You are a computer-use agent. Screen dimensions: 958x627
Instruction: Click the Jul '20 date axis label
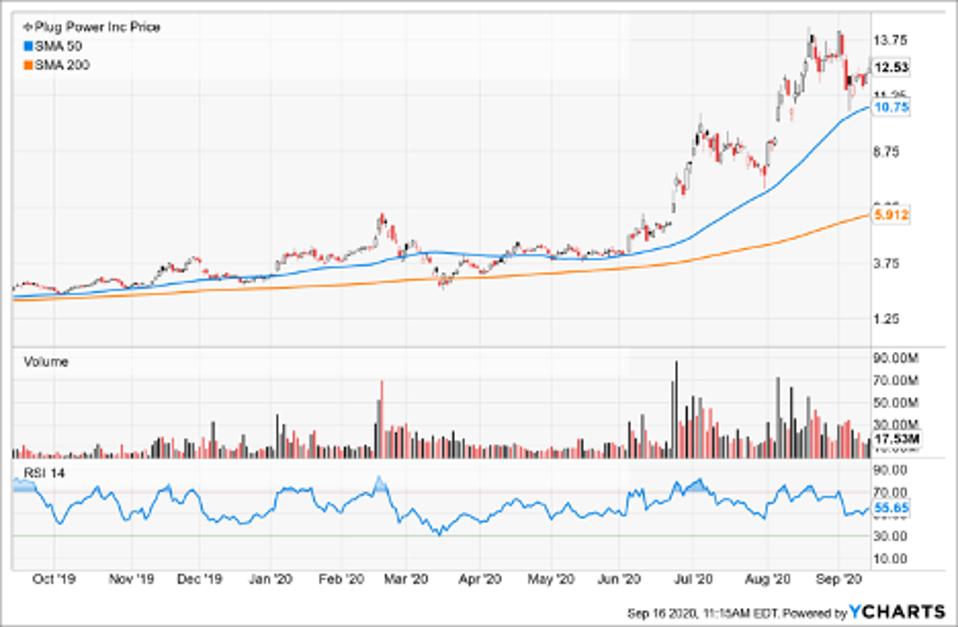(691, 578)
